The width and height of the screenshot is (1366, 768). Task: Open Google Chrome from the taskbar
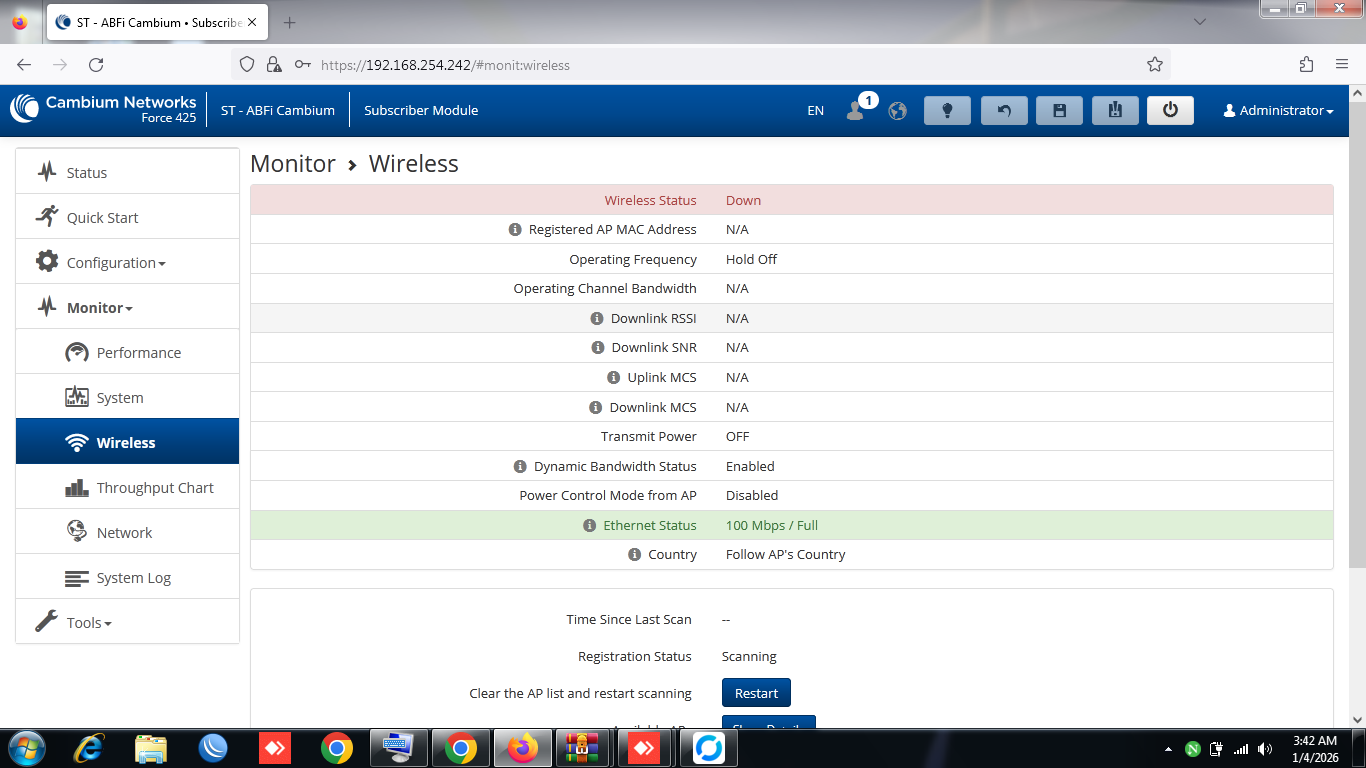[x=336, y=748]
